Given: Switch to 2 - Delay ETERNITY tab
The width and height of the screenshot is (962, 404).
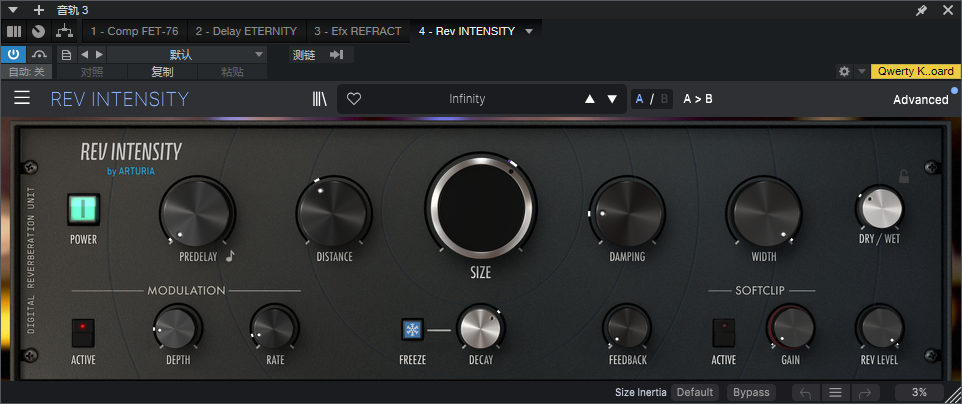Looking at the screenshot, I should (246, 31).
